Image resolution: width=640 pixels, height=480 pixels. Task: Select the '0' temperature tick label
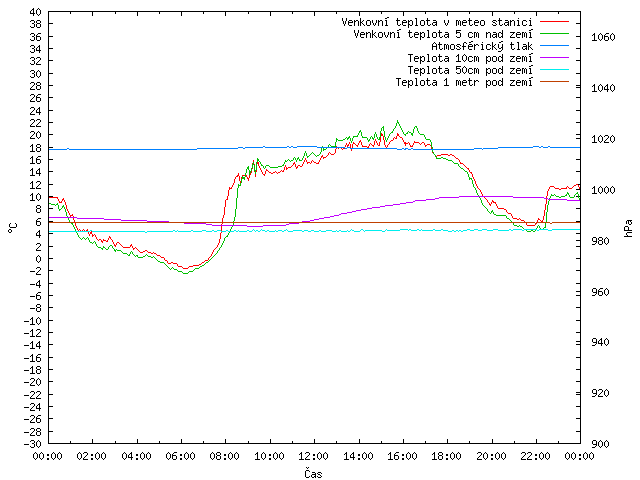(x=38, y=259)
